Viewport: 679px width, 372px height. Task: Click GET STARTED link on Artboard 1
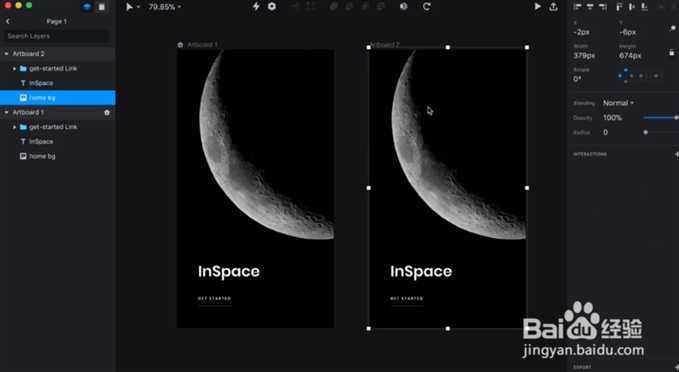214,298
